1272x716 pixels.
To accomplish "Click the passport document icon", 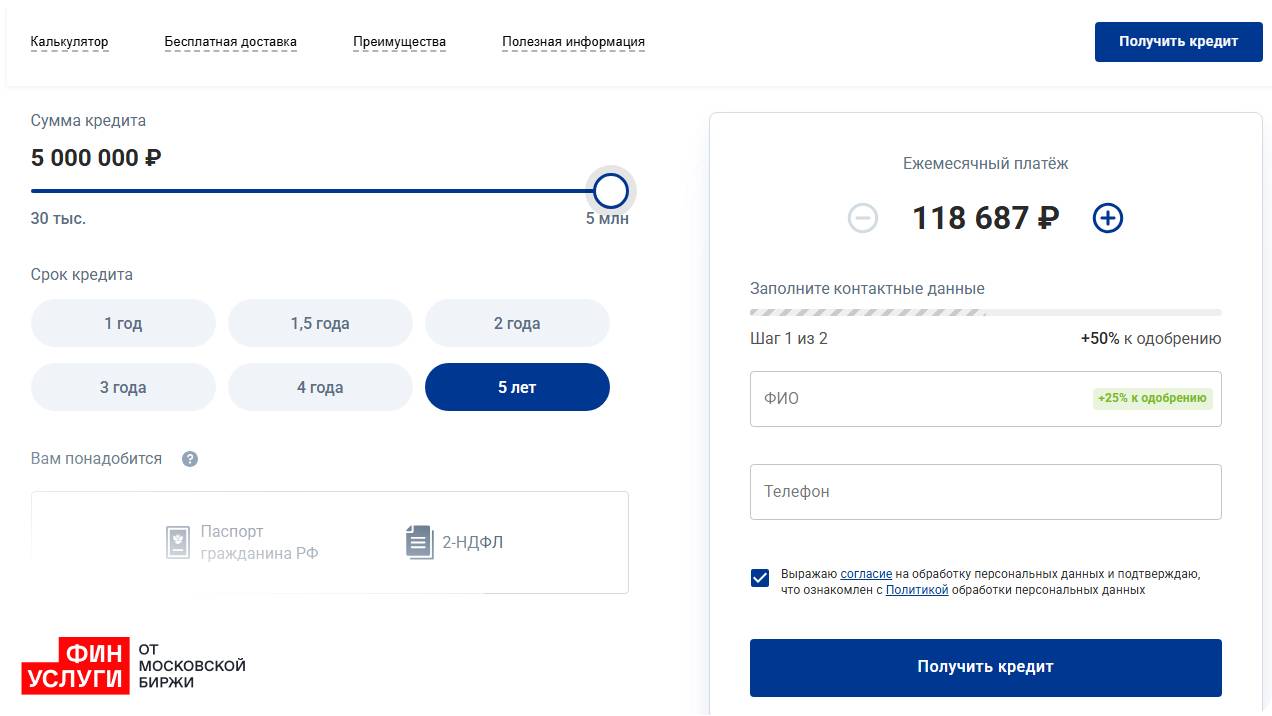I will pyautogui.click(x=178, y=542).
